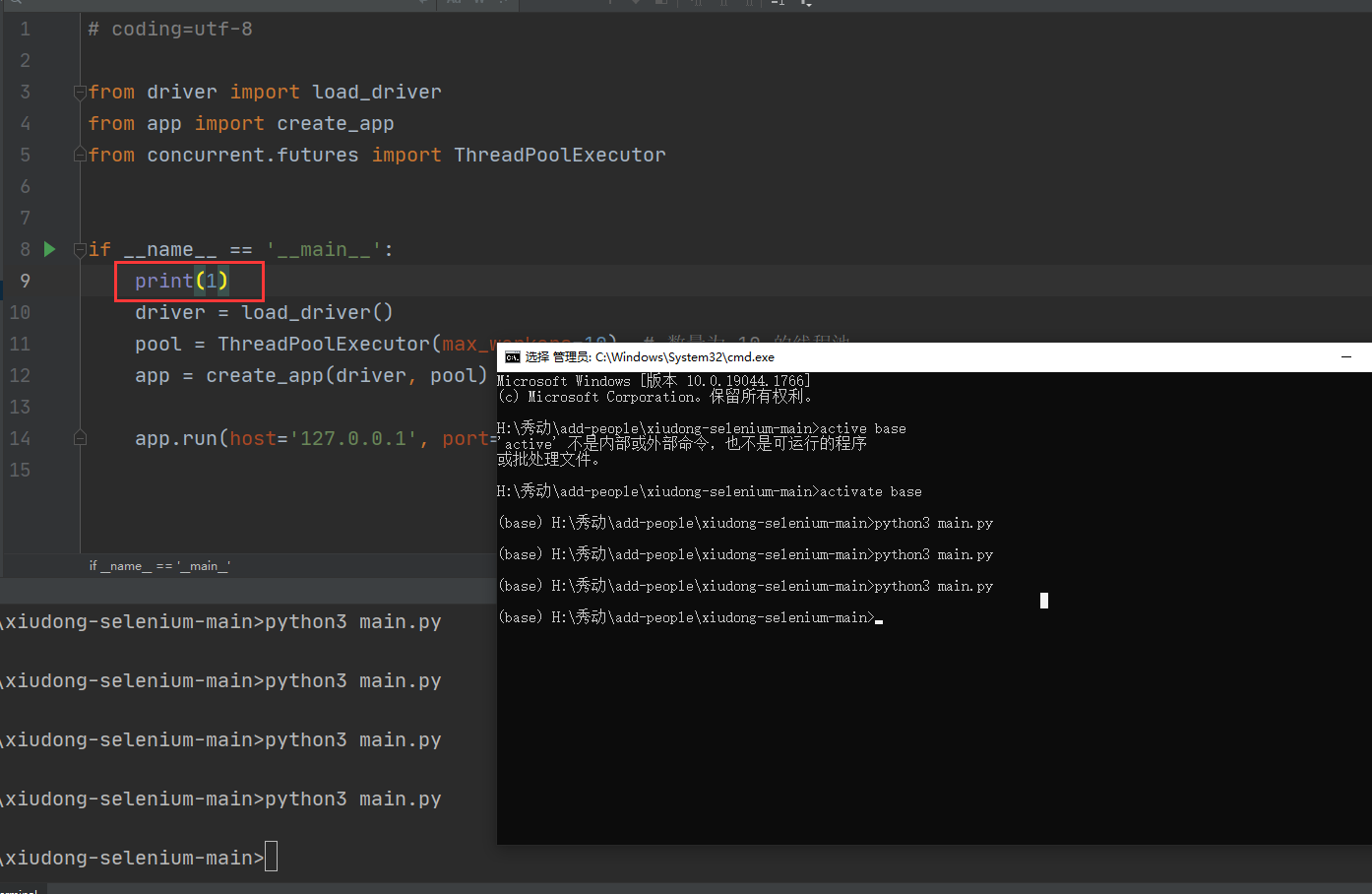Collapse the __main__ block with its gutter arrow

tap(79, 249)
